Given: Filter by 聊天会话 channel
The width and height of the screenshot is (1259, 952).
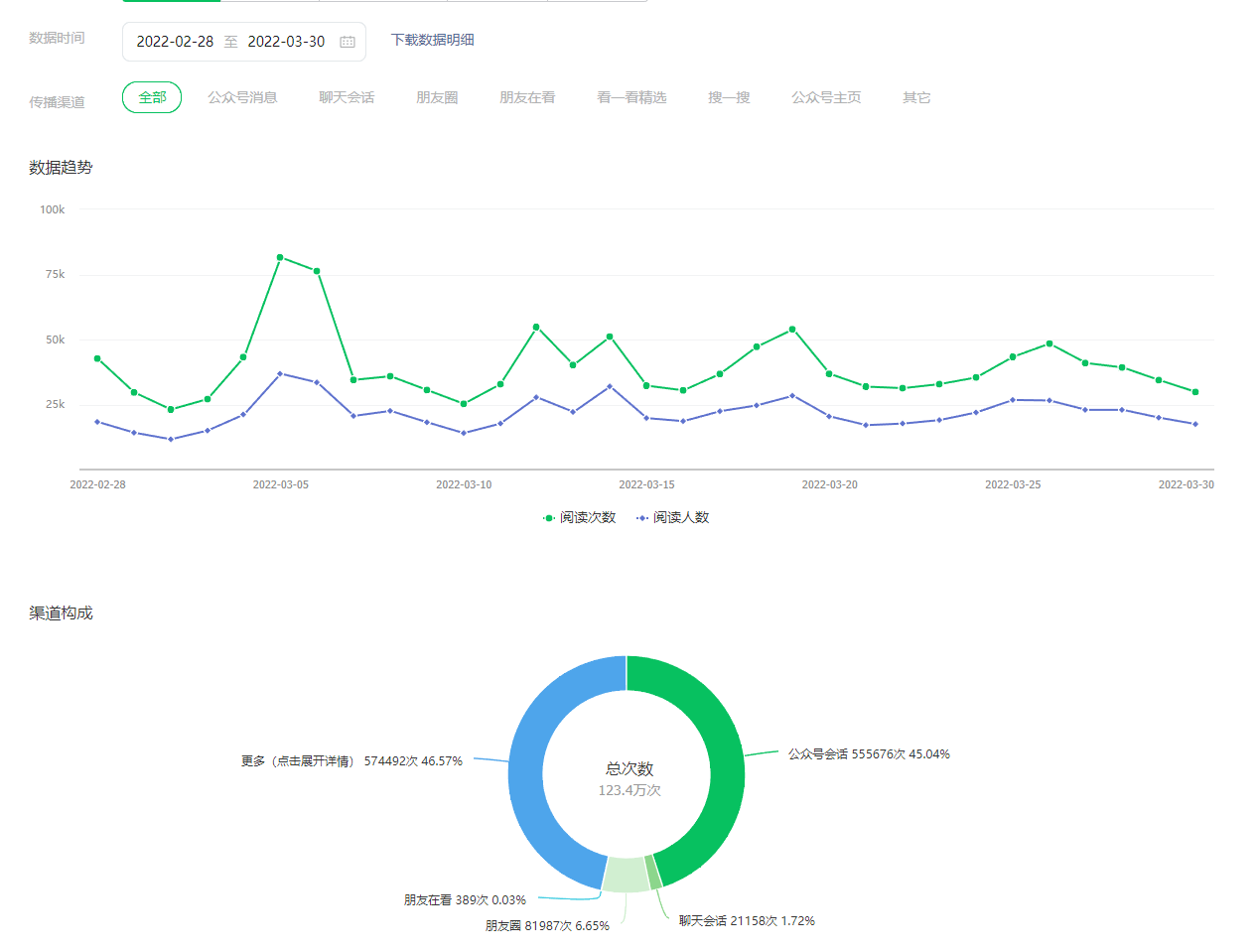Looking at the screenshot, I should point(347,97).
